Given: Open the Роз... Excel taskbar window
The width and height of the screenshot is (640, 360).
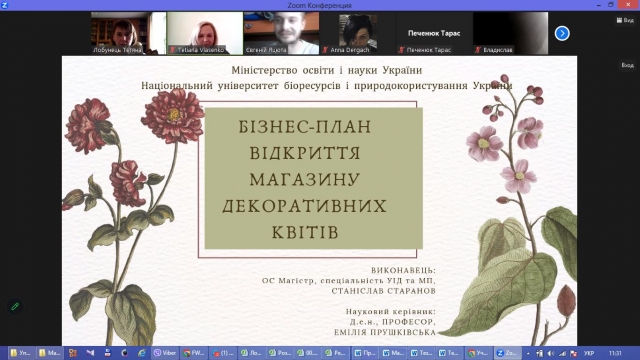Looking at the screenshot, I should [280, 353].
